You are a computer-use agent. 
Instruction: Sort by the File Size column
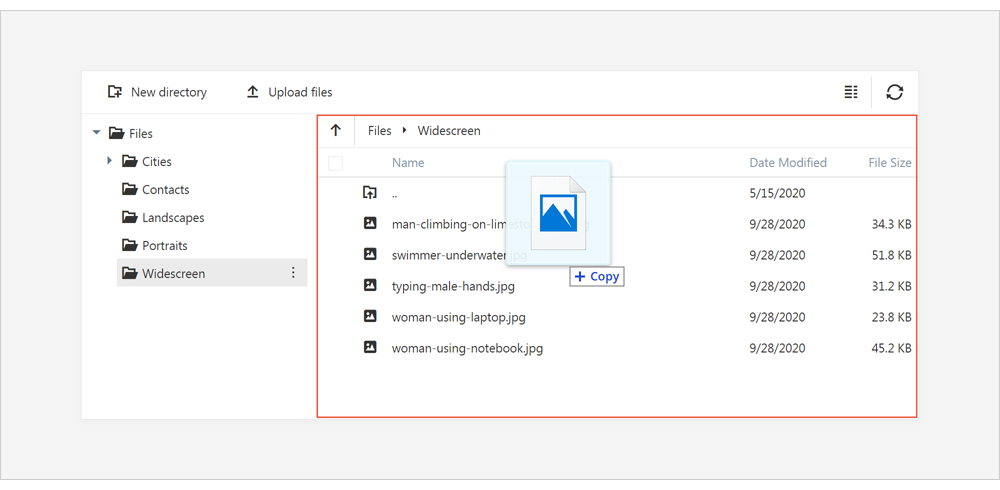click(890, 163)
